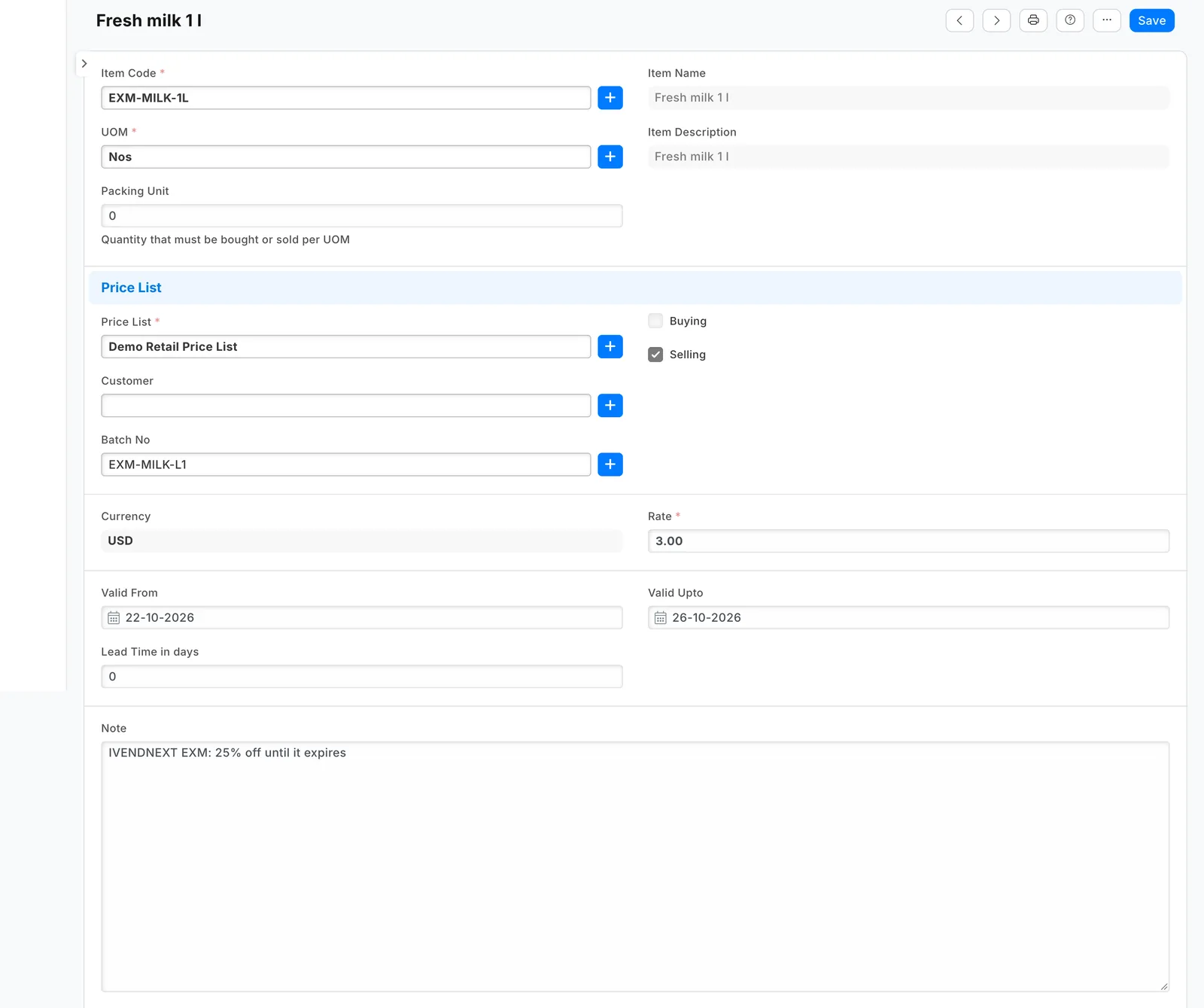Open the three-dots more menu
Viewport: 1204px width, 1008px height.
[x=1107, y=20]
